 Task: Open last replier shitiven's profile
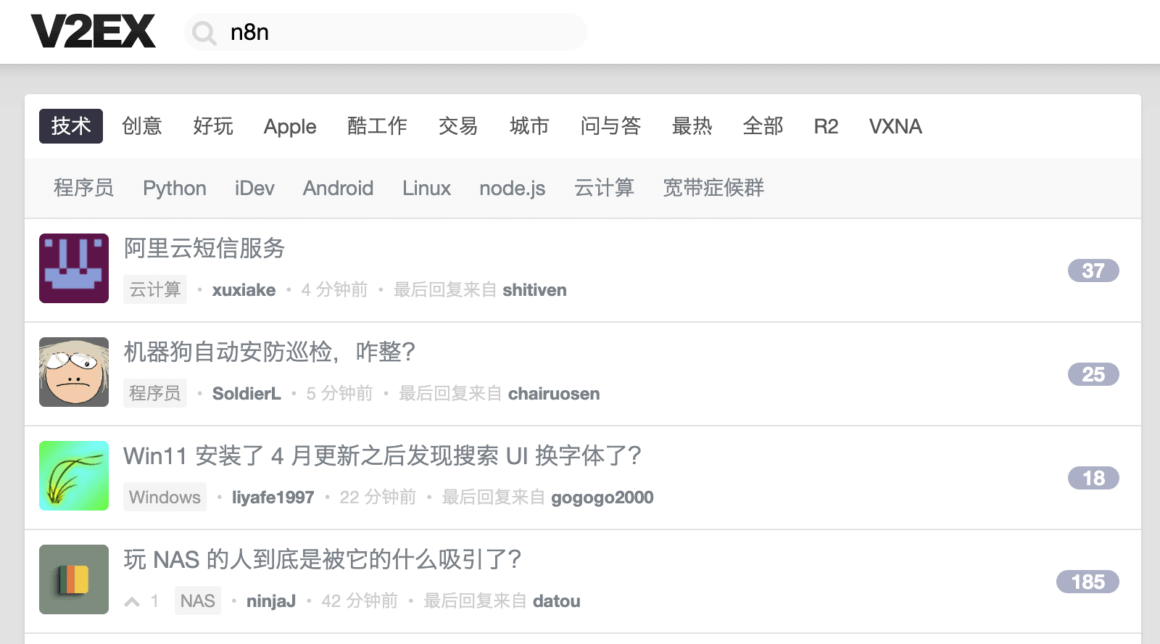pyautogui.click(x=535, y=290)
